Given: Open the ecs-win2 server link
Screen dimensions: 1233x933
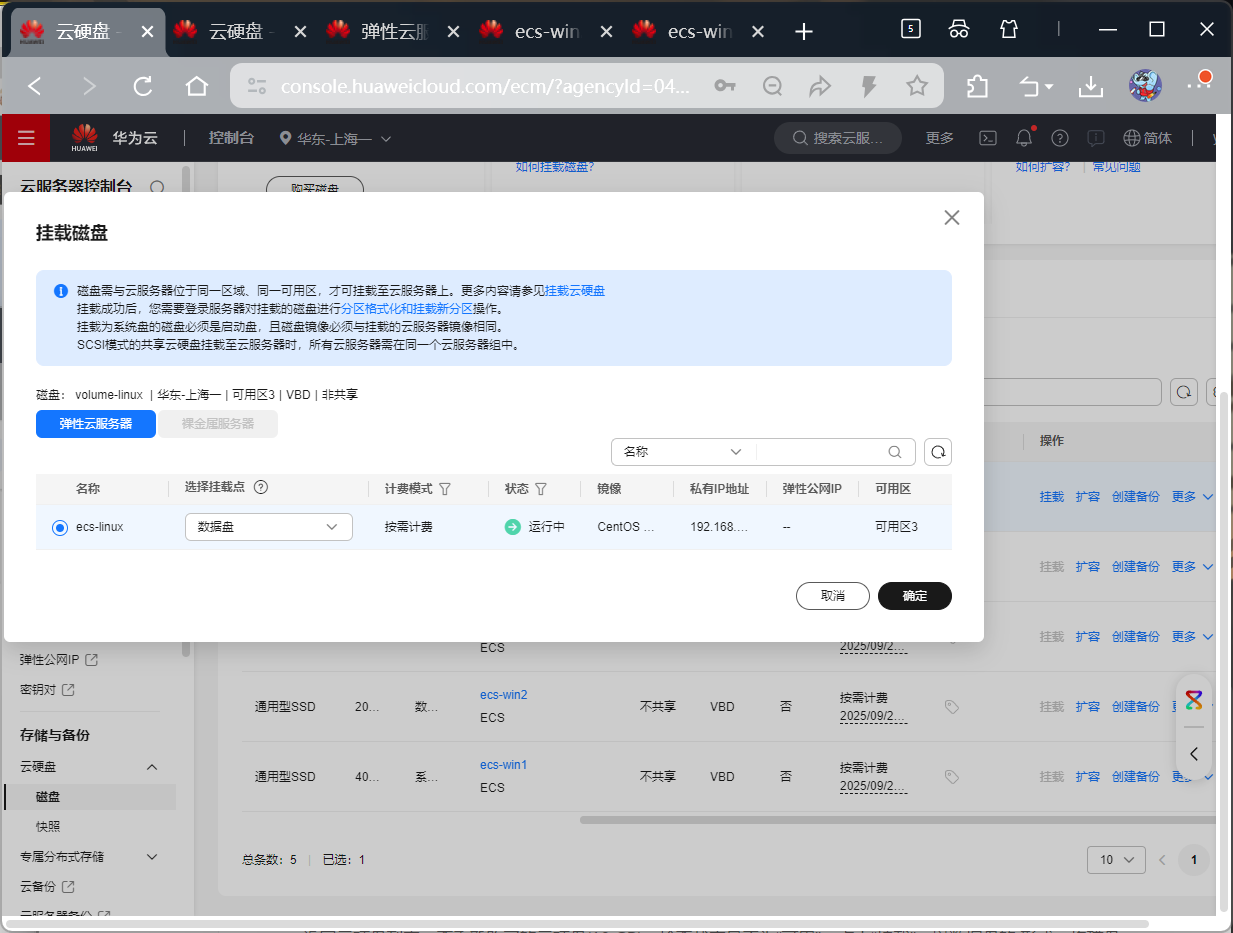Looking at the screenshot, I should [x=504, y=695].
